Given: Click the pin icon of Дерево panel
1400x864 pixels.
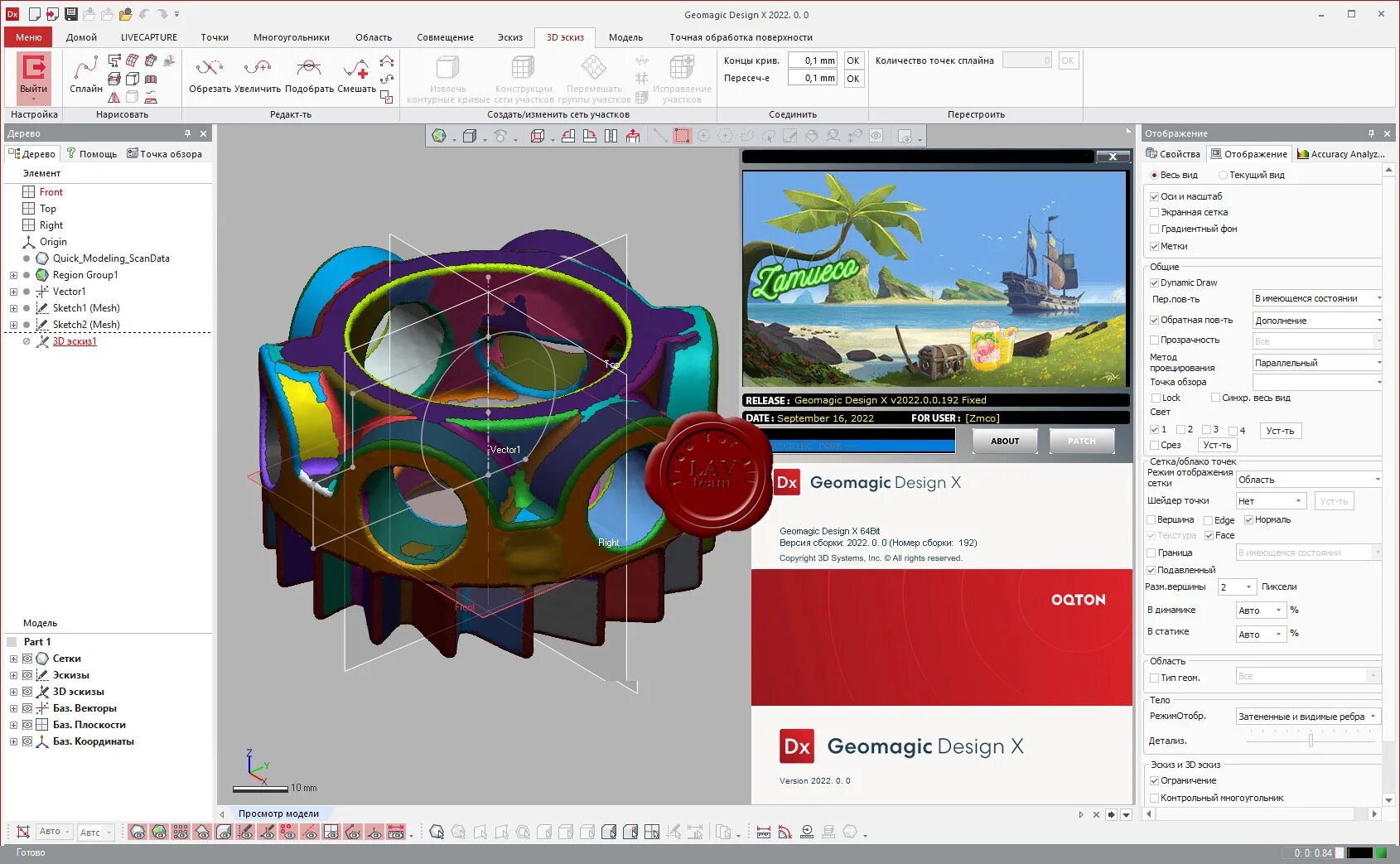Looking at the screenshot, I should coord(187,133).
